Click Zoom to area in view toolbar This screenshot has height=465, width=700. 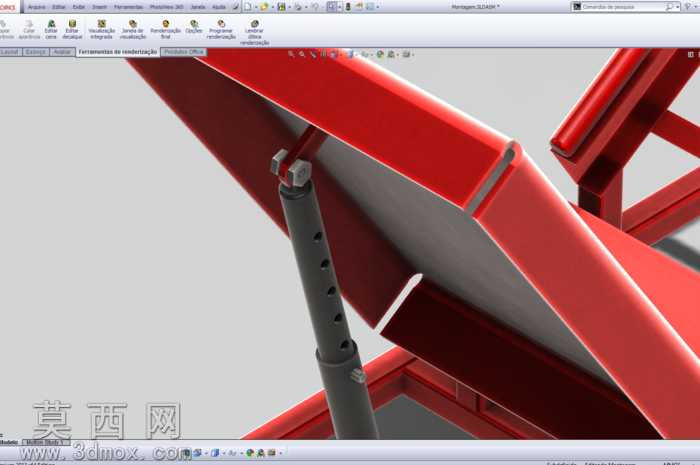[302, 54]
